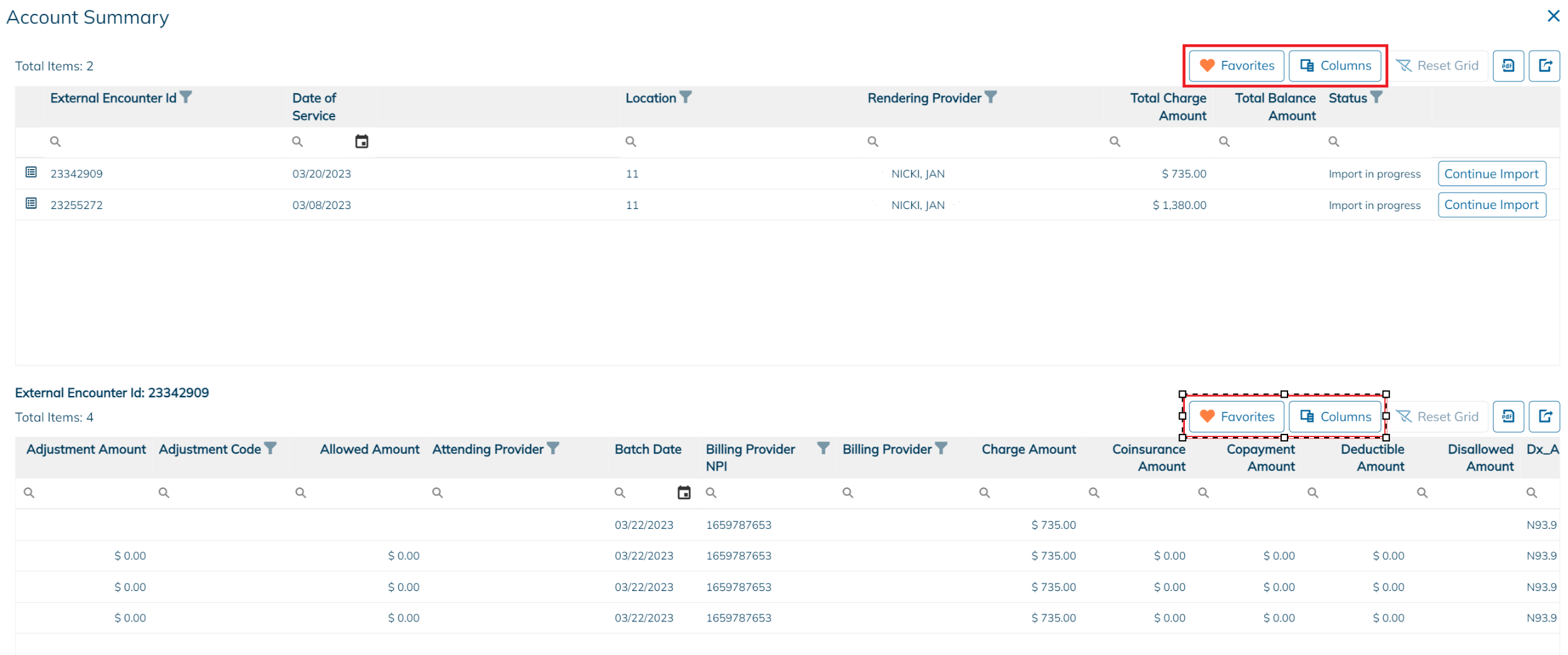This screenshot has width=1568, height=655.
Task: Click the row icon for encounter 23342909
Action: coord(31,172)
